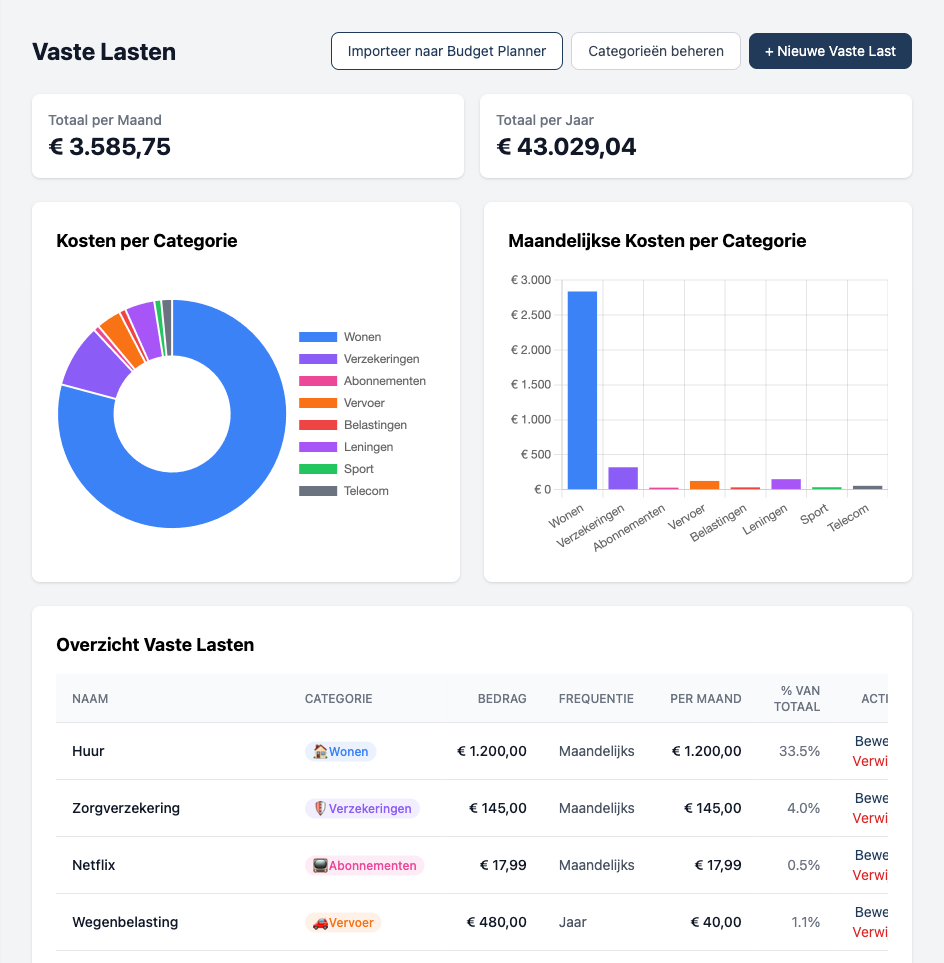This screenshot has width=944, height=963.
Task: Click the NAAM column header
Action: 90,699
